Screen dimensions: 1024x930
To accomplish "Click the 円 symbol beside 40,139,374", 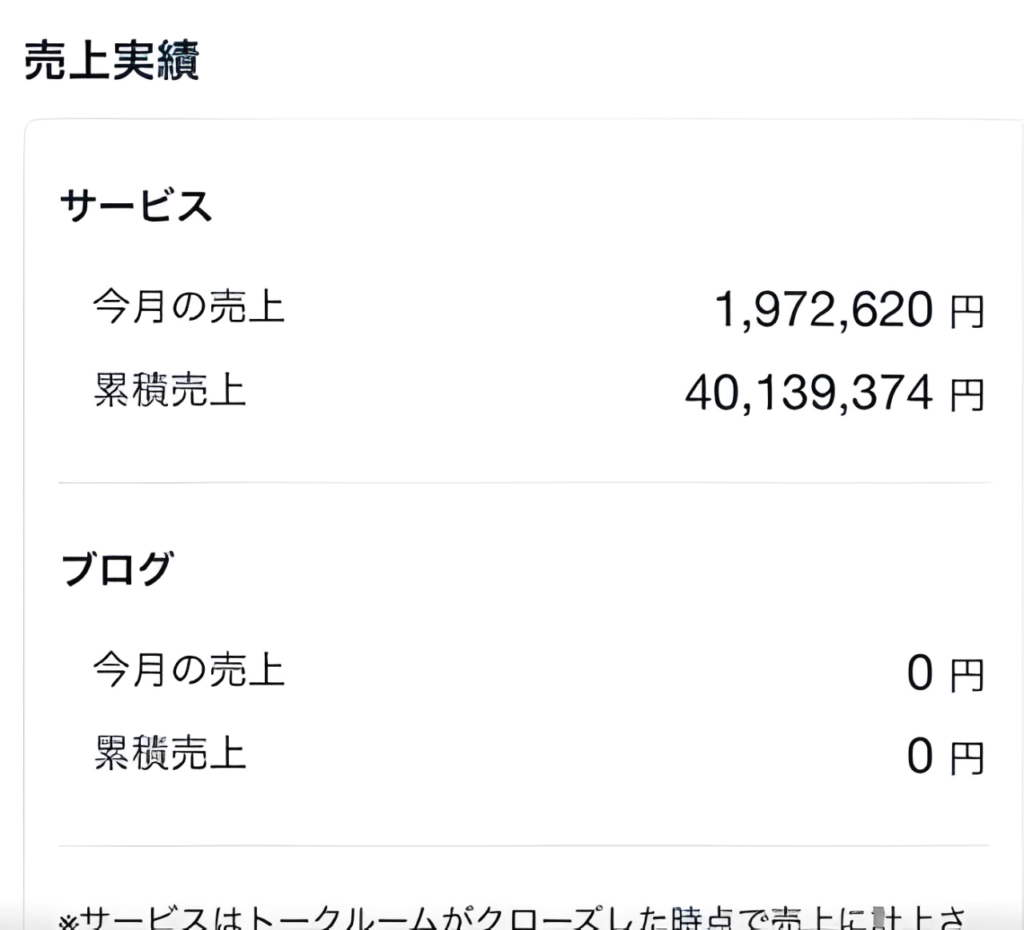I will click(967, 396).
